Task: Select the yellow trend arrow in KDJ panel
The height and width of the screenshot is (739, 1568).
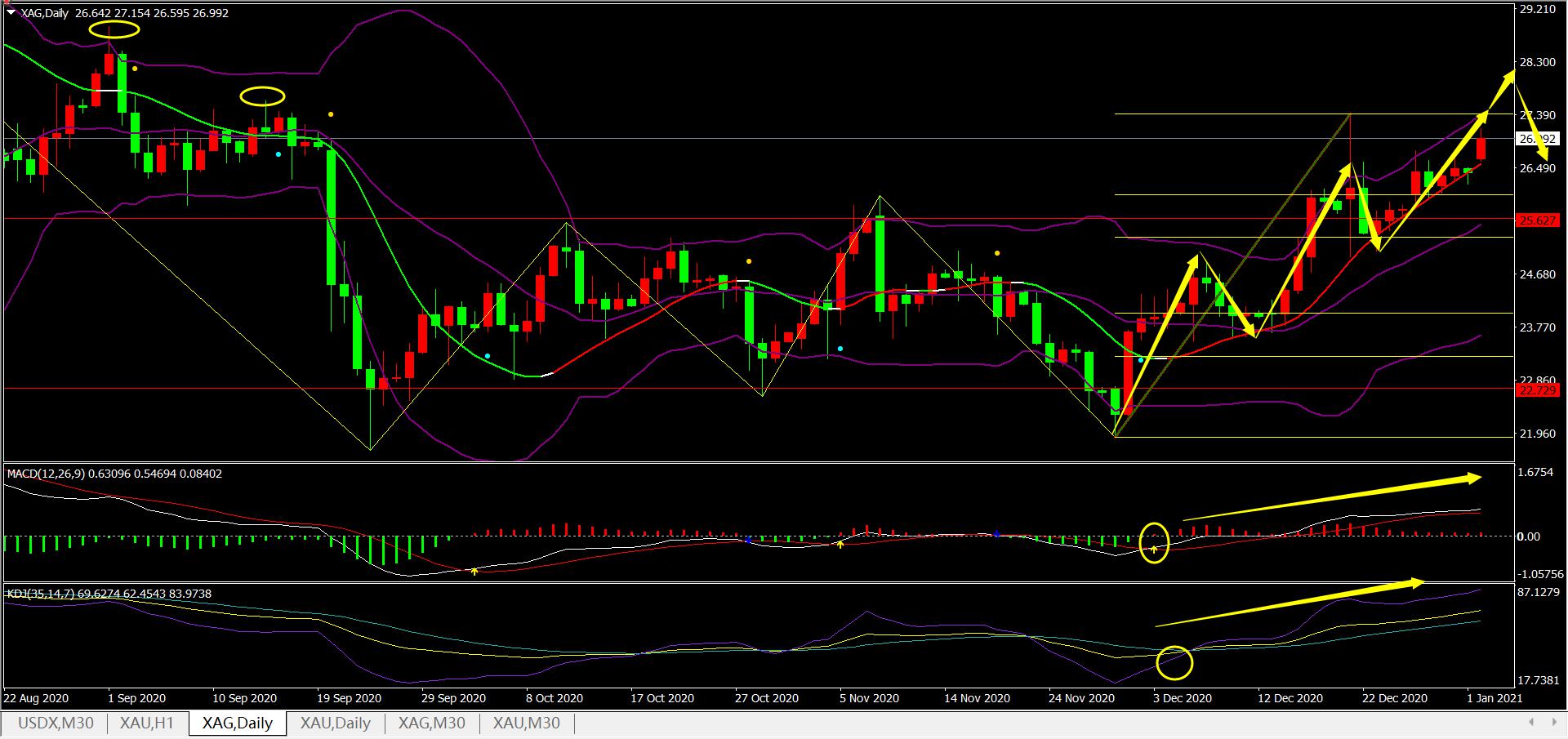Action: [1290, 603]
